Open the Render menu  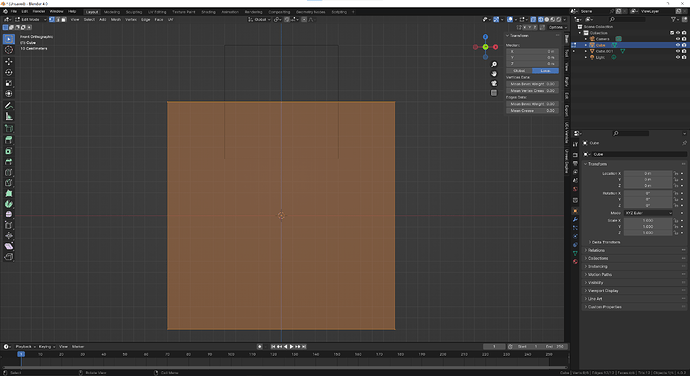coord(39,11)
